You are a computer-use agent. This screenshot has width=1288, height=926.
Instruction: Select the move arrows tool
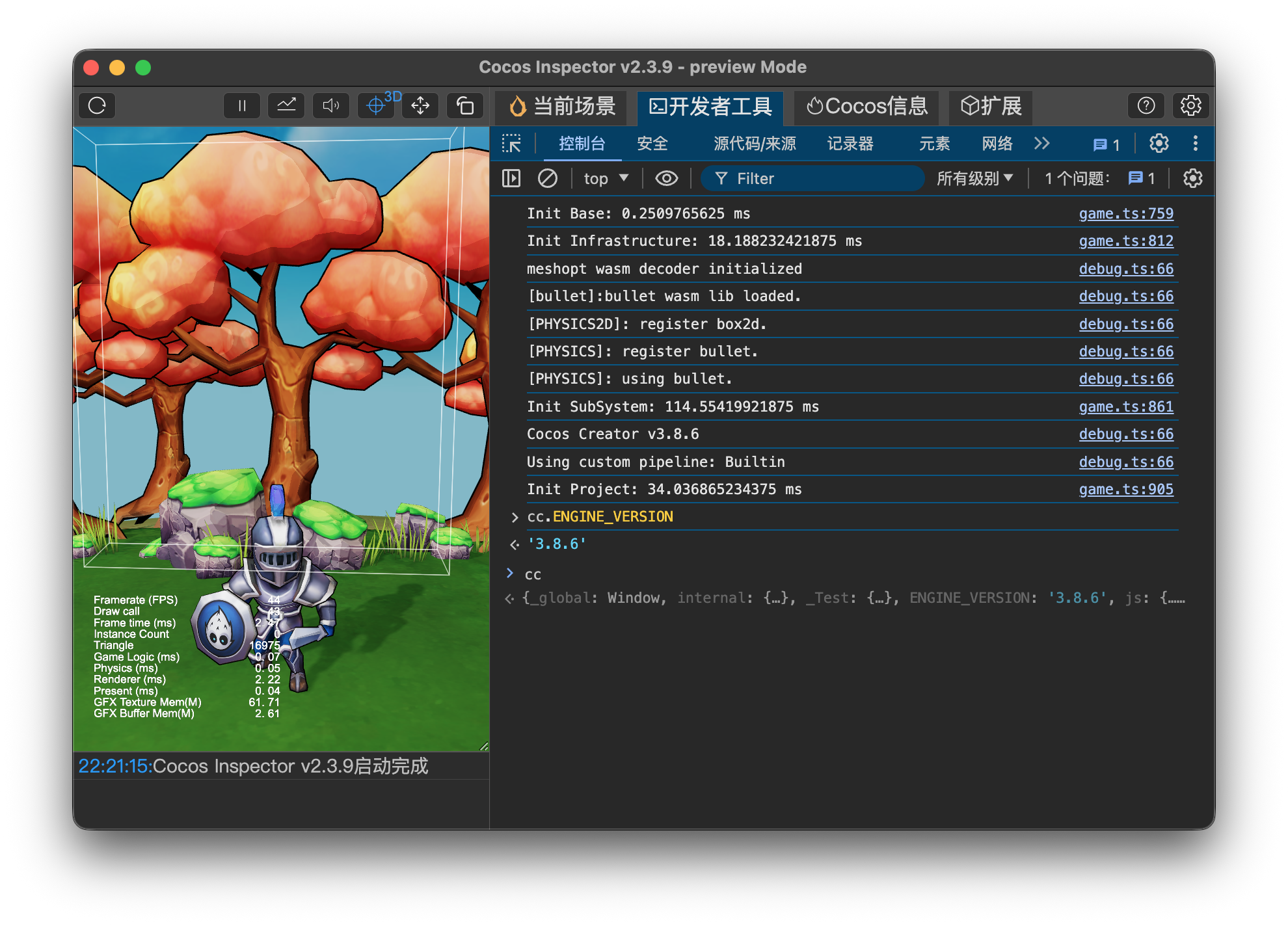coord(420,105)
